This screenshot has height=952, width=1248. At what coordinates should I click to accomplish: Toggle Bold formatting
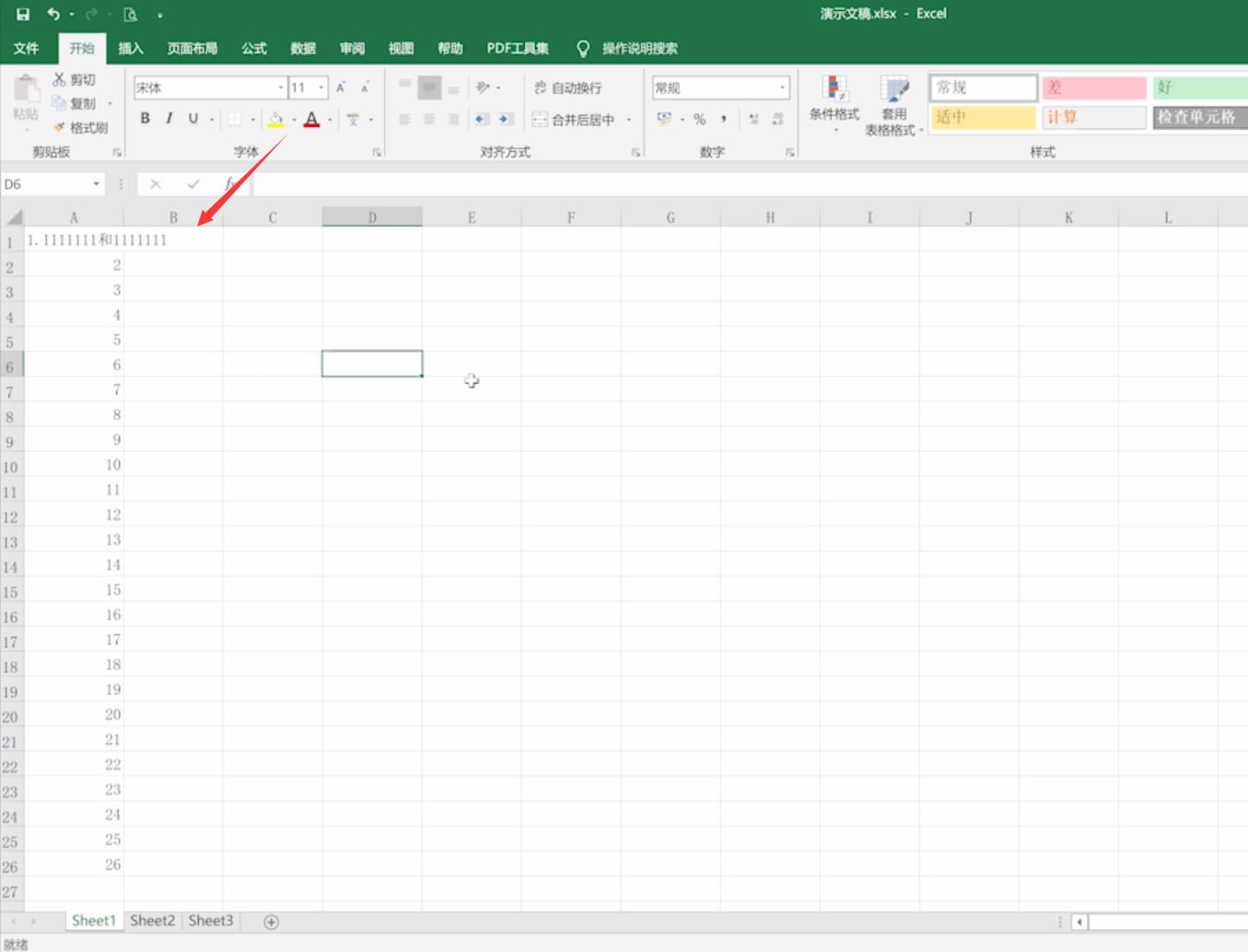[x=145, y=119]
